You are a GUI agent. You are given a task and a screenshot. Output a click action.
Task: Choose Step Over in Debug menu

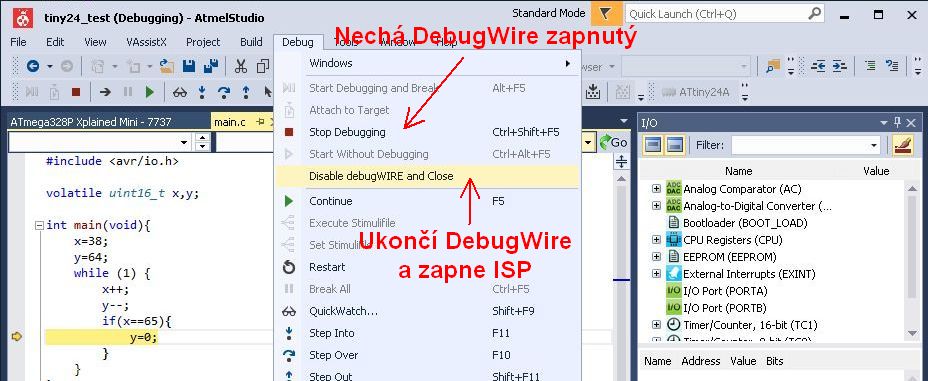coord(426,355)
